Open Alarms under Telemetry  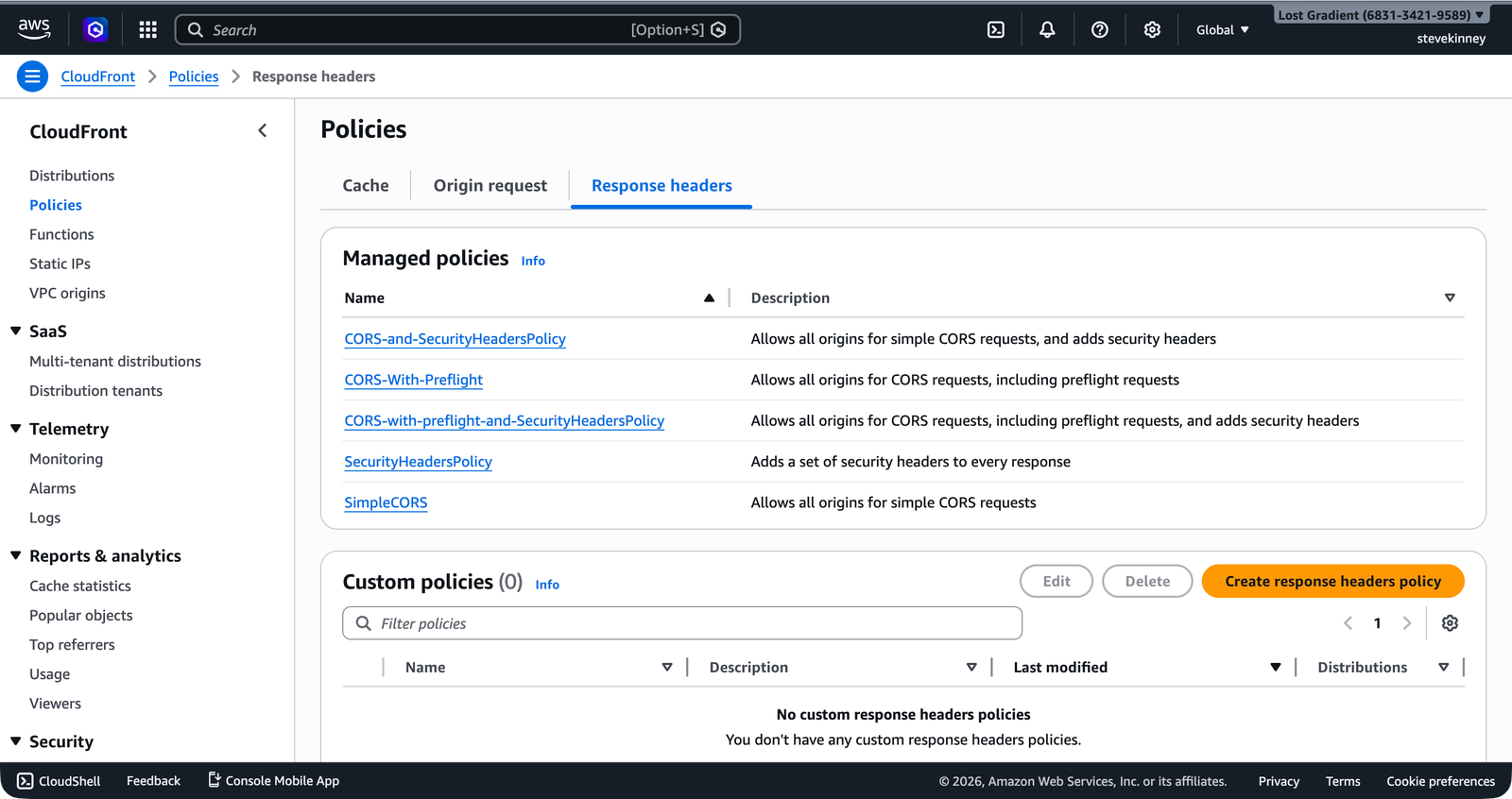coord(52,488)
